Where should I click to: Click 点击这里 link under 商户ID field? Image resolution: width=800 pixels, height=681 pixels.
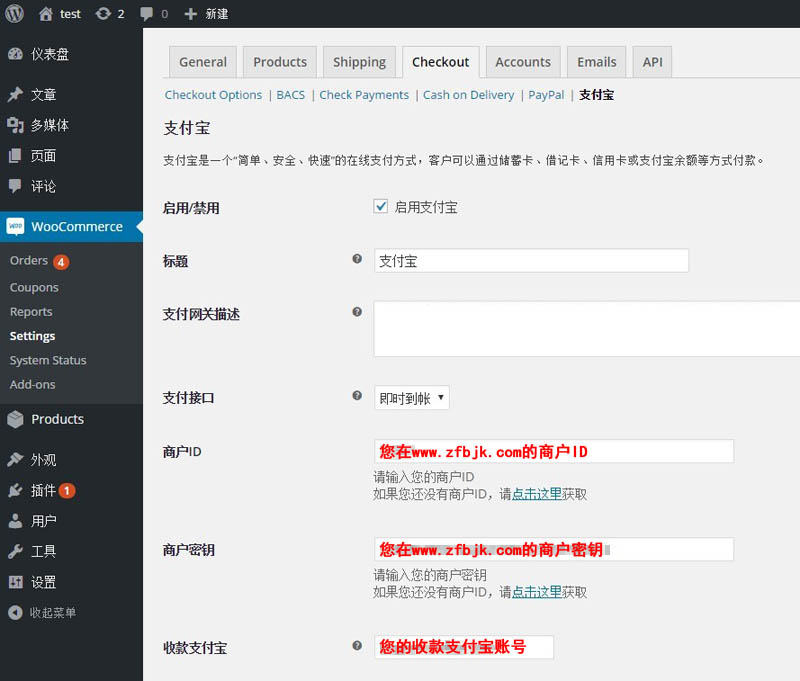536,494
